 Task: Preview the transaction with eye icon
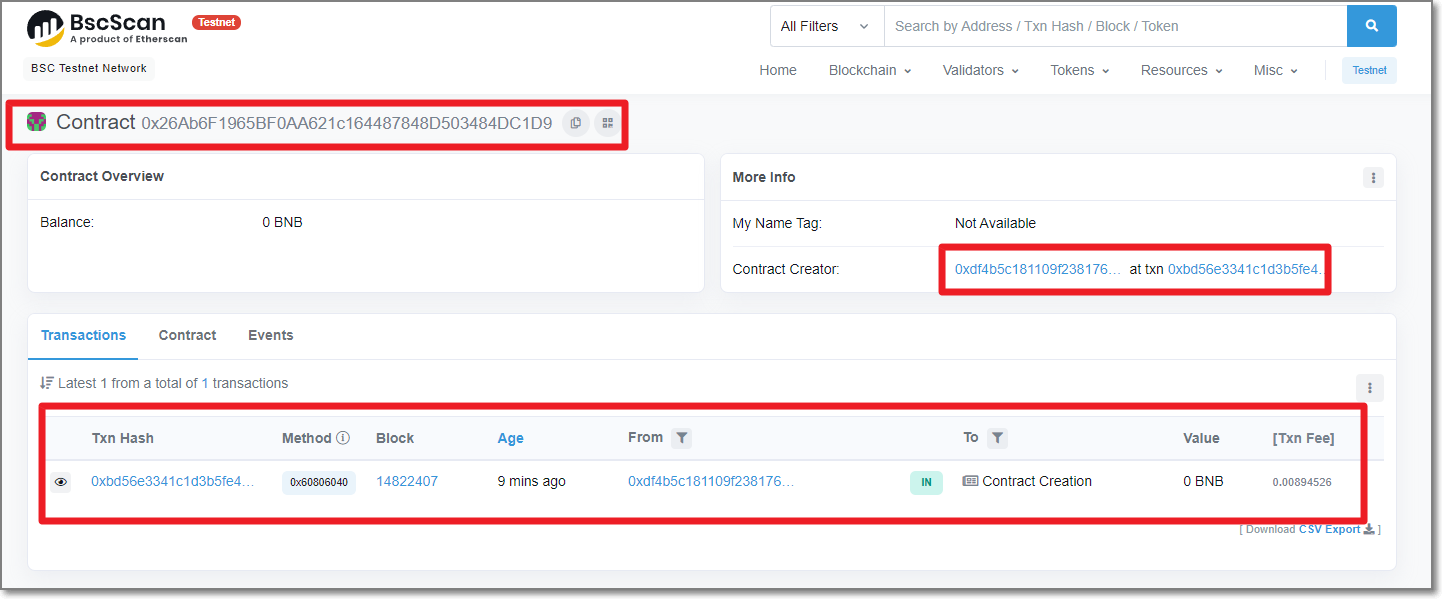61,482
